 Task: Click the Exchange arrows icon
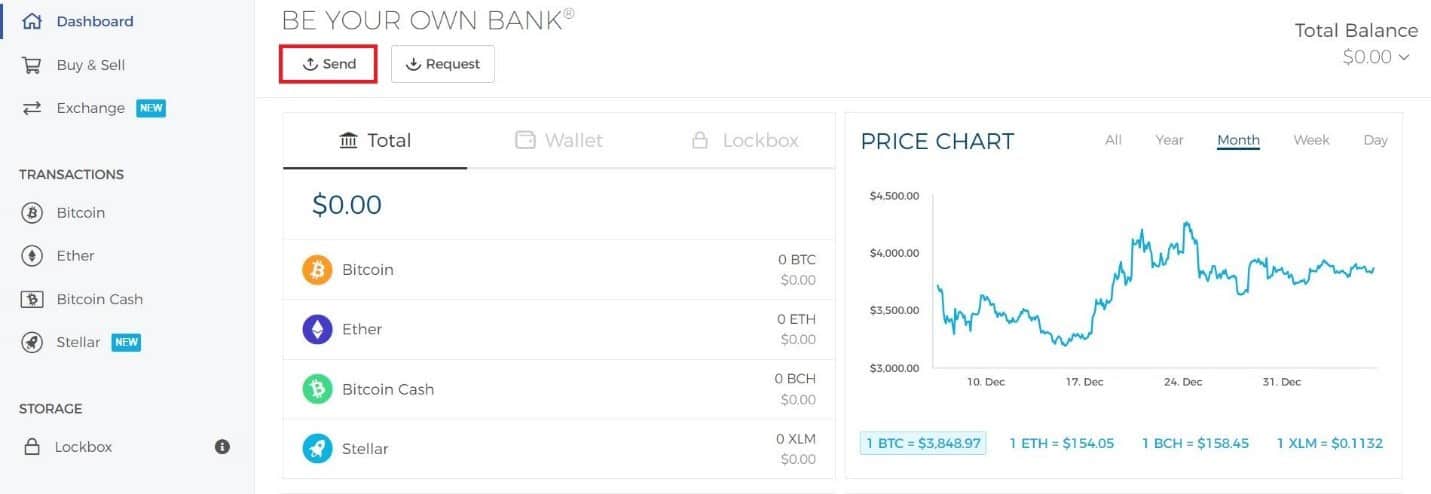pos(32,108)
